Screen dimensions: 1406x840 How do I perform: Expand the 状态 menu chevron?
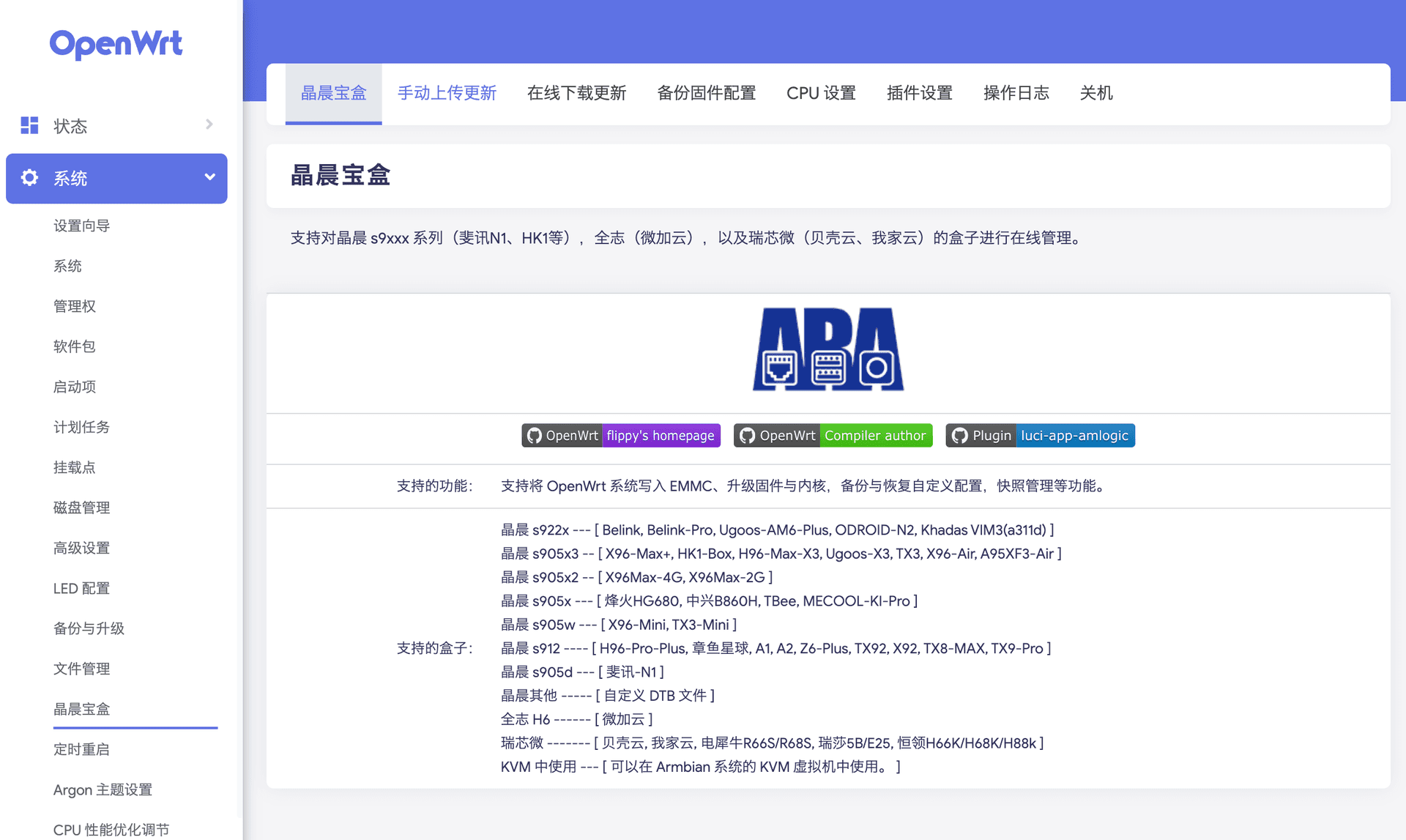click(209, 124)
